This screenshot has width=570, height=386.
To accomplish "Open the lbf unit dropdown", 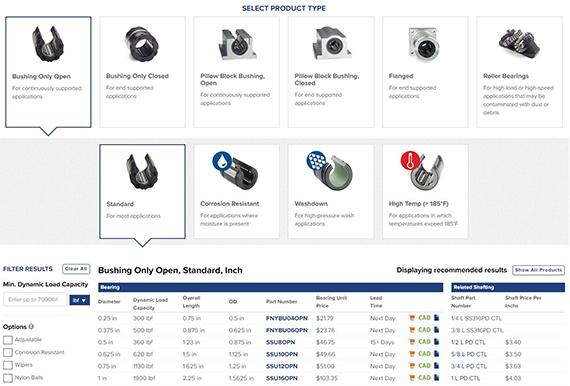I will click(x=80, y=300).
